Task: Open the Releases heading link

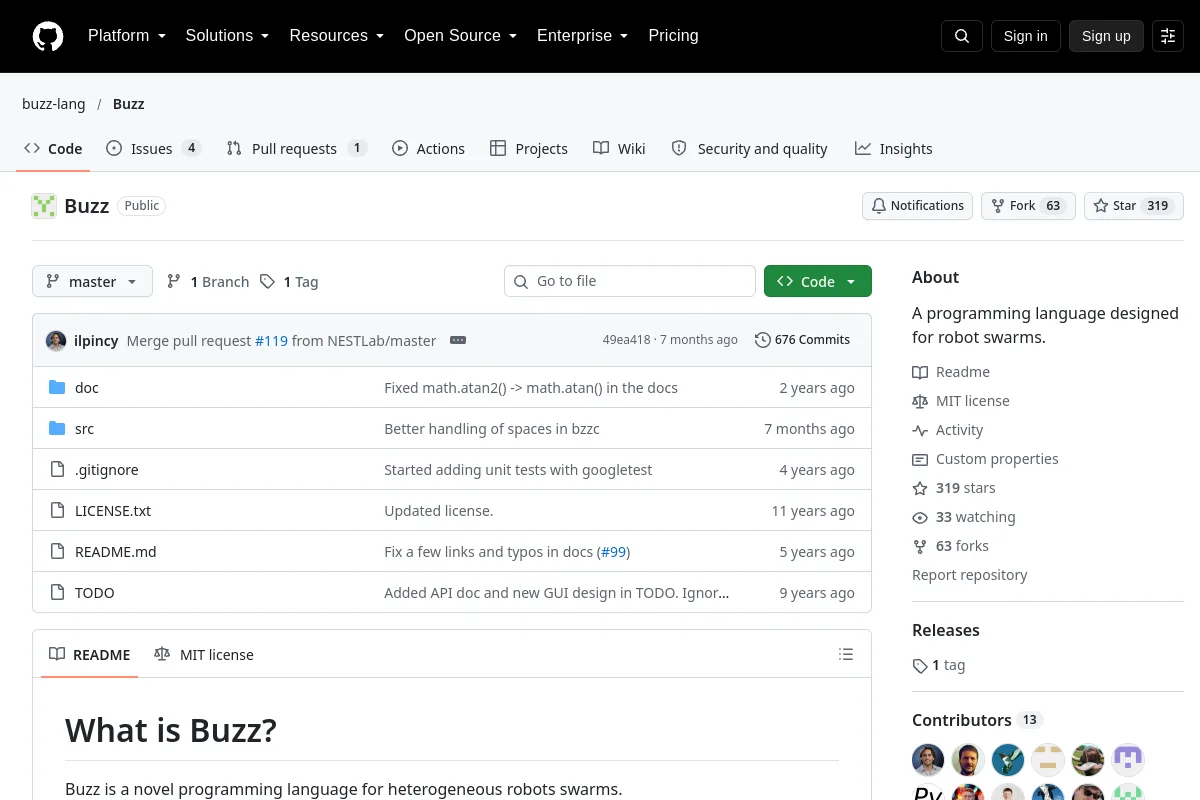Action: point(946,630)
